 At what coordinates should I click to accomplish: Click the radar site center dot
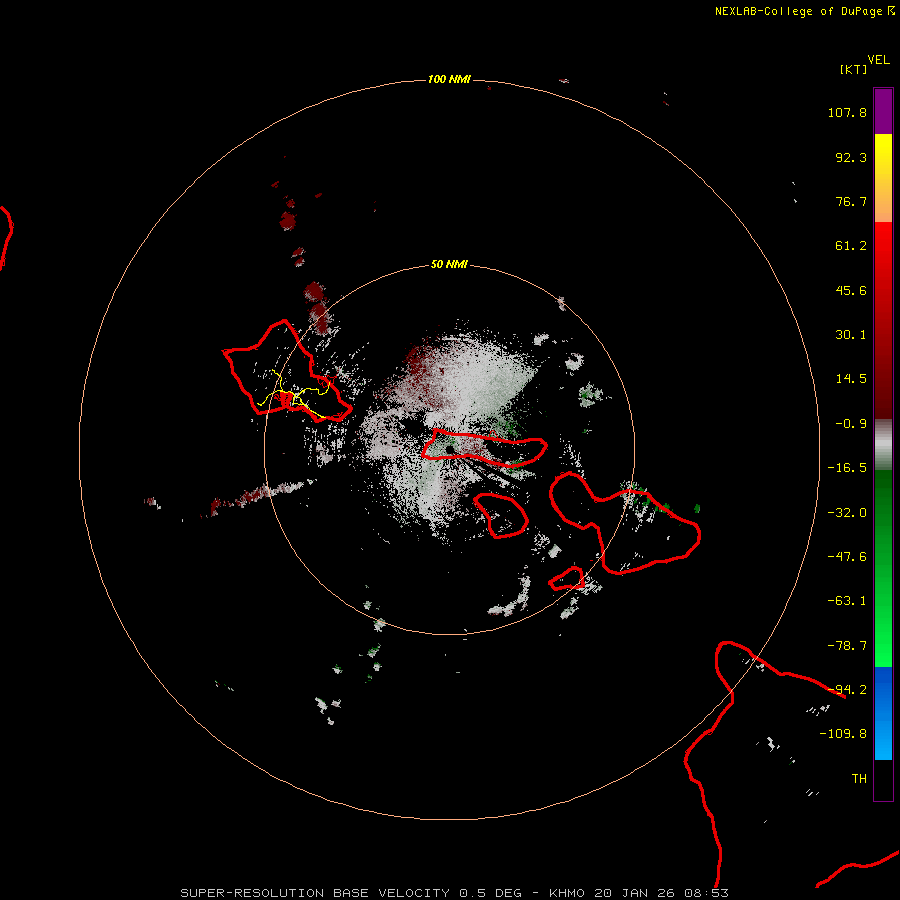click(x=449, y=449)
